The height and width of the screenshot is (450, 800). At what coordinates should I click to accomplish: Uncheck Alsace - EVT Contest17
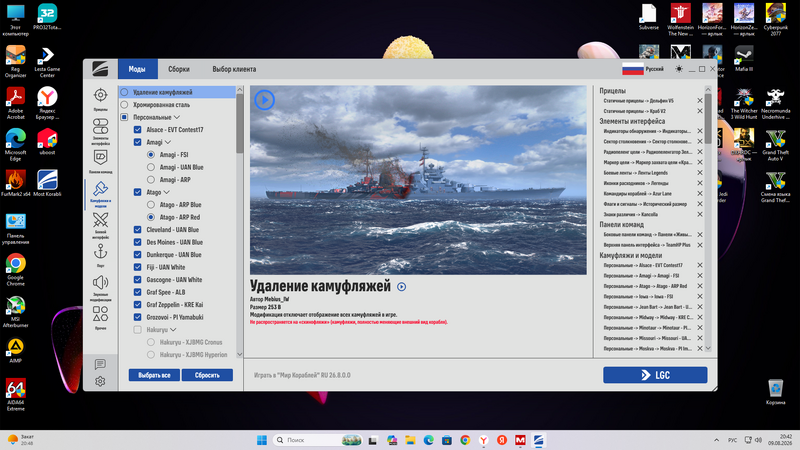tap(137, 130)
